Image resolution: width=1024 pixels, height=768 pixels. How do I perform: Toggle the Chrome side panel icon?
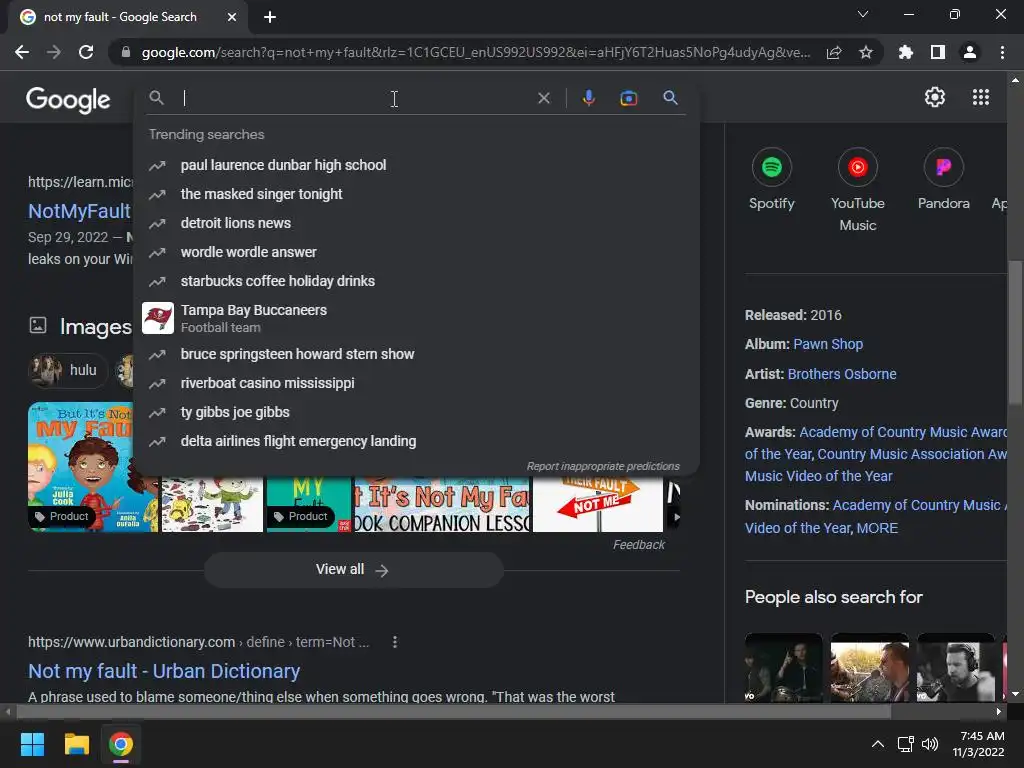click(938, 52)
